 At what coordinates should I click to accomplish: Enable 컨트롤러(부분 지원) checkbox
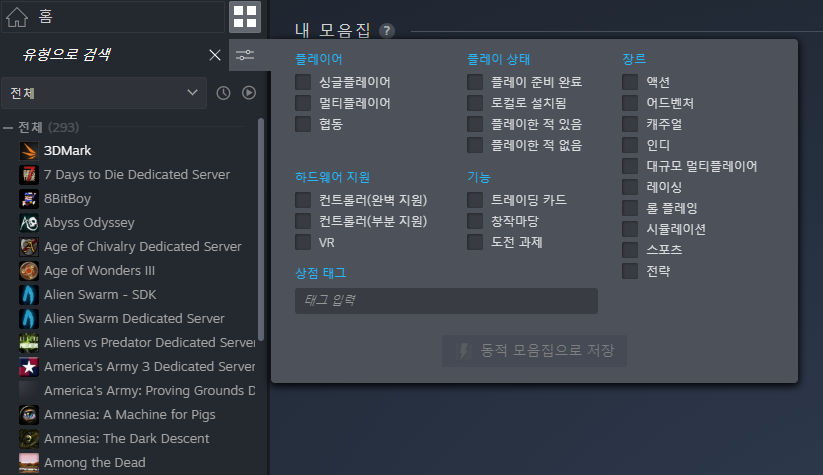303,221
